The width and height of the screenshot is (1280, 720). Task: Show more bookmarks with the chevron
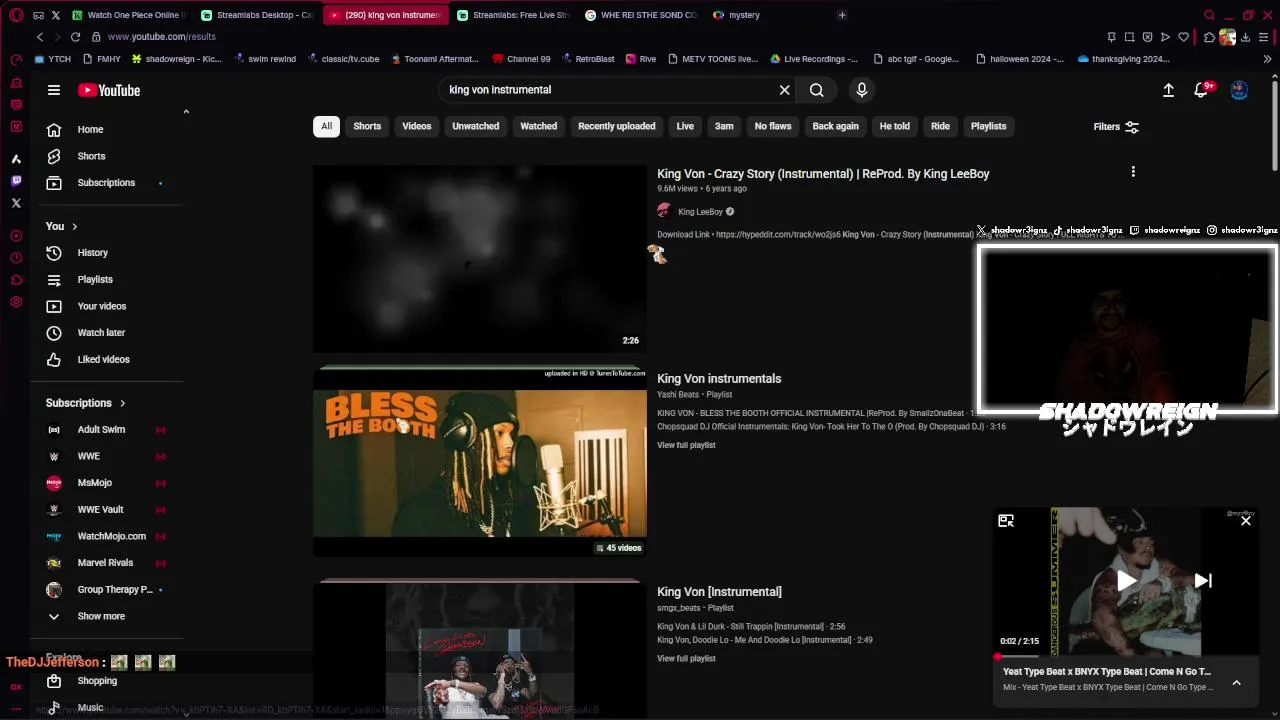pyautogui.click(x=1267, y=59)
